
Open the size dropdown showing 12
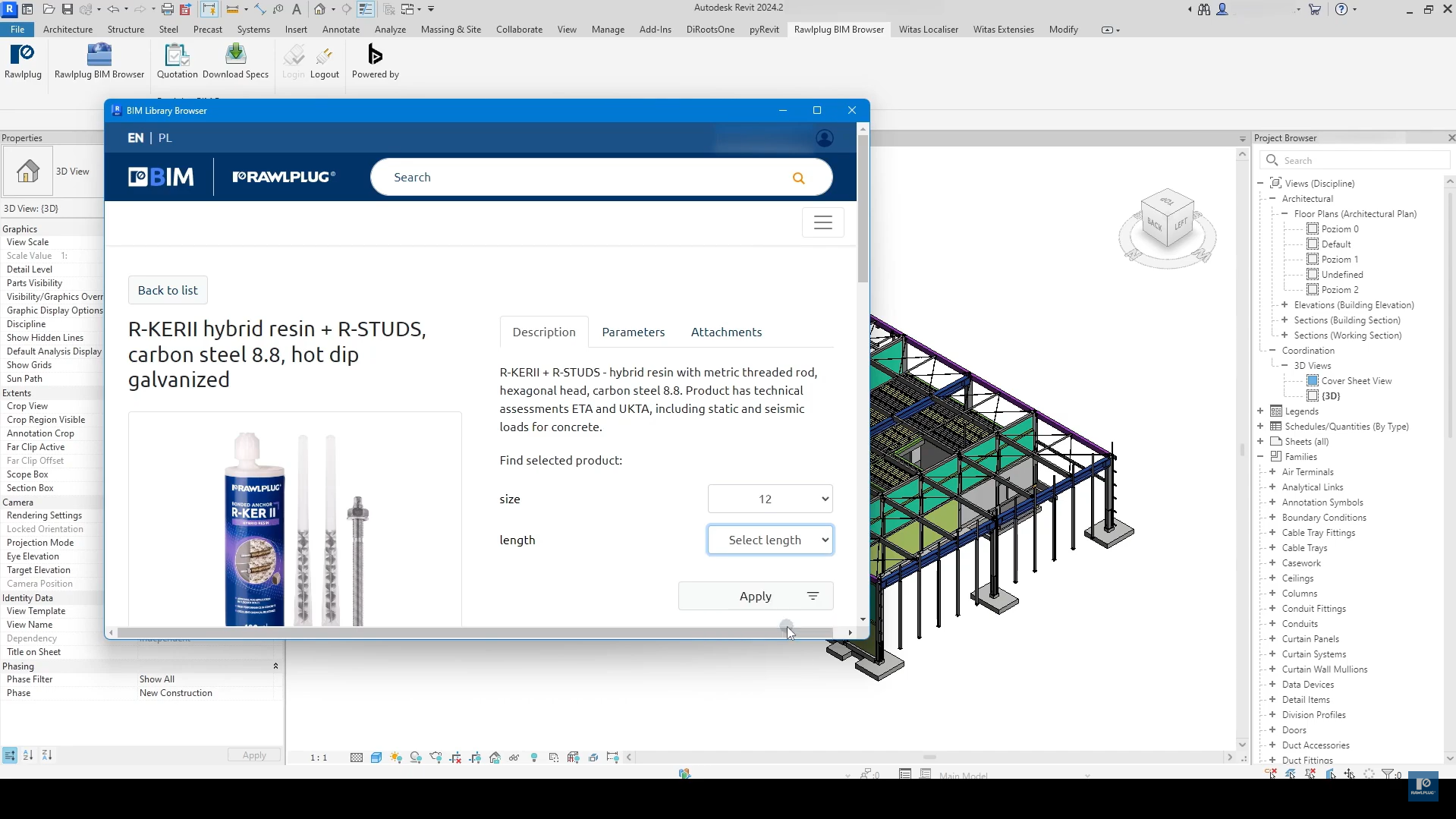click(770, 499)
